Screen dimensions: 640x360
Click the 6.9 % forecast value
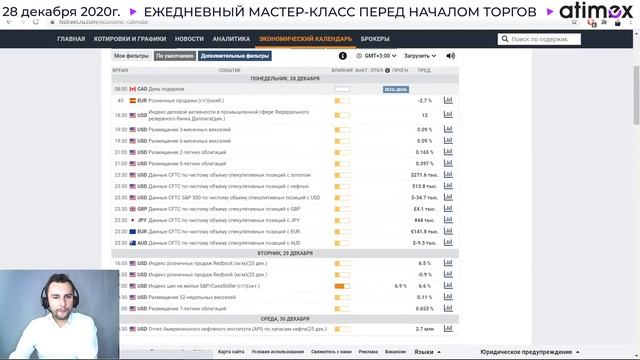click(400, 286)
